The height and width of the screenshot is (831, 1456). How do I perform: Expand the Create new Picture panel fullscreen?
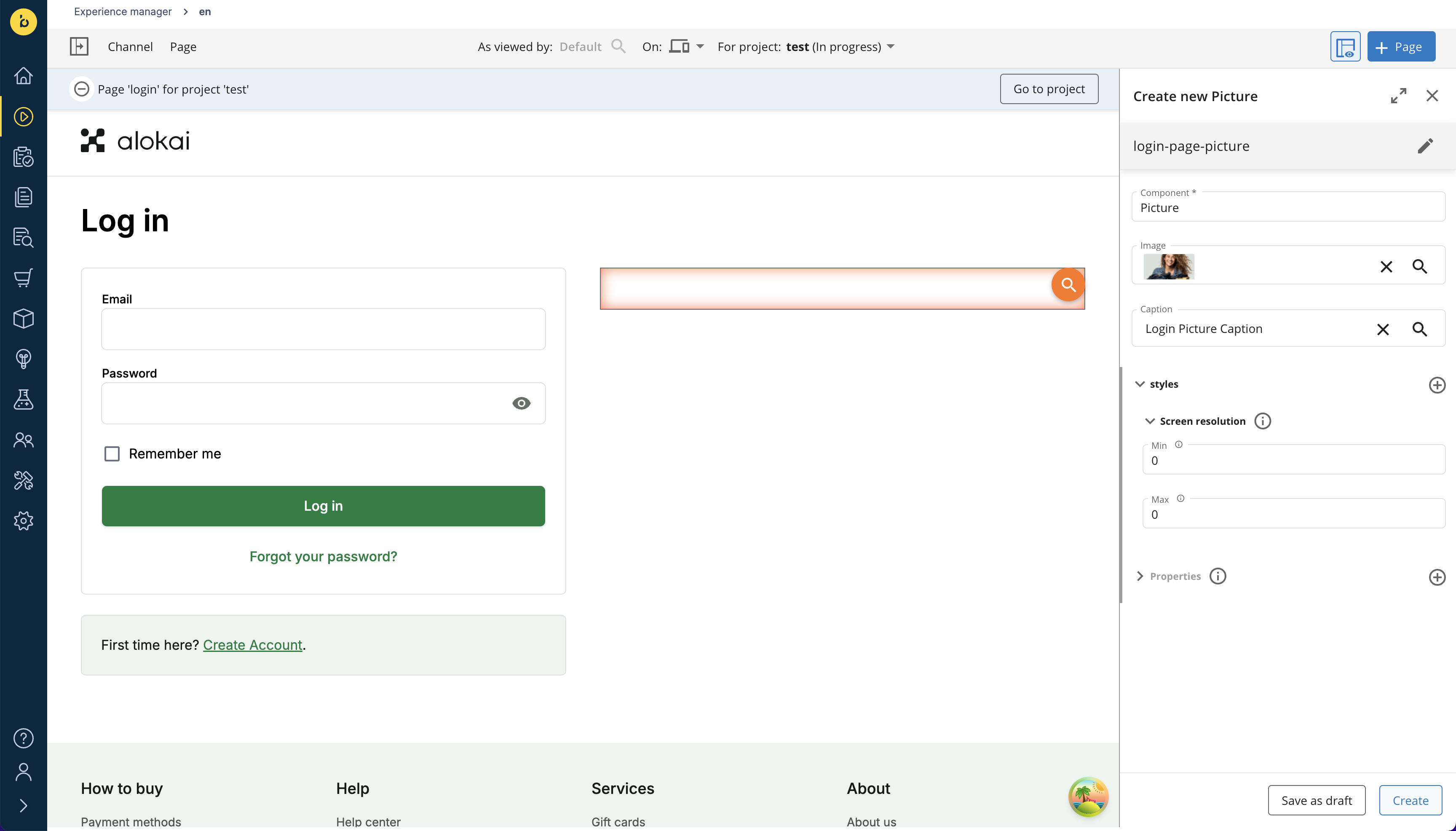tap(1398, 96)
